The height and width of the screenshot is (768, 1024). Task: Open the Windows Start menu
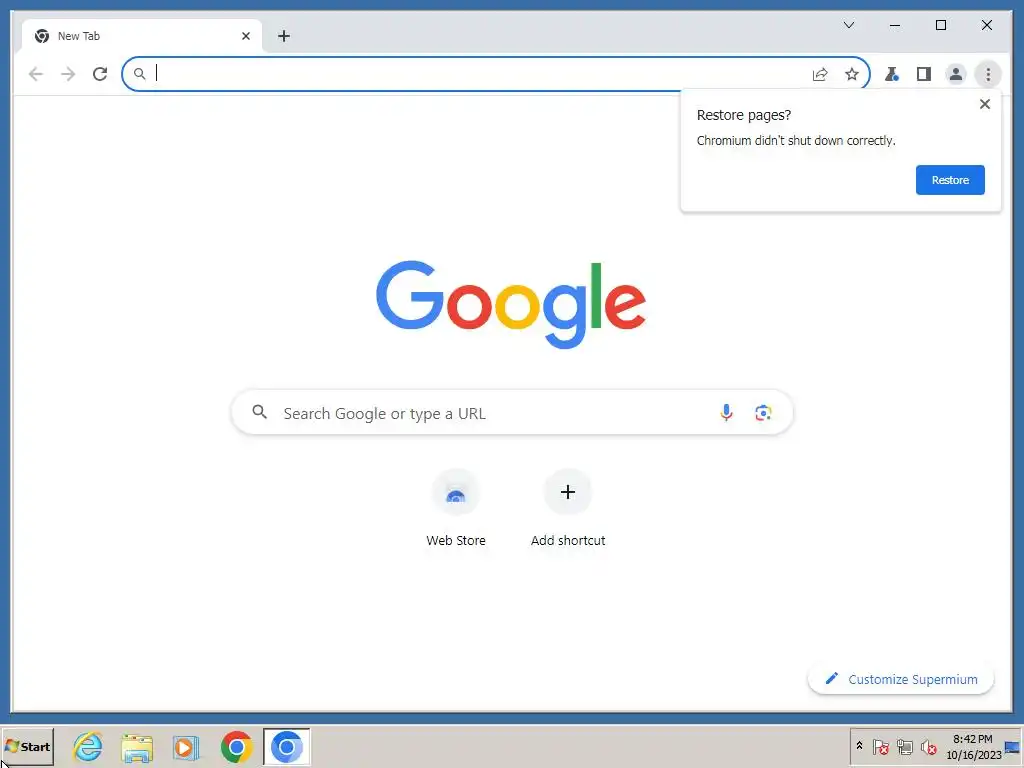27,746
